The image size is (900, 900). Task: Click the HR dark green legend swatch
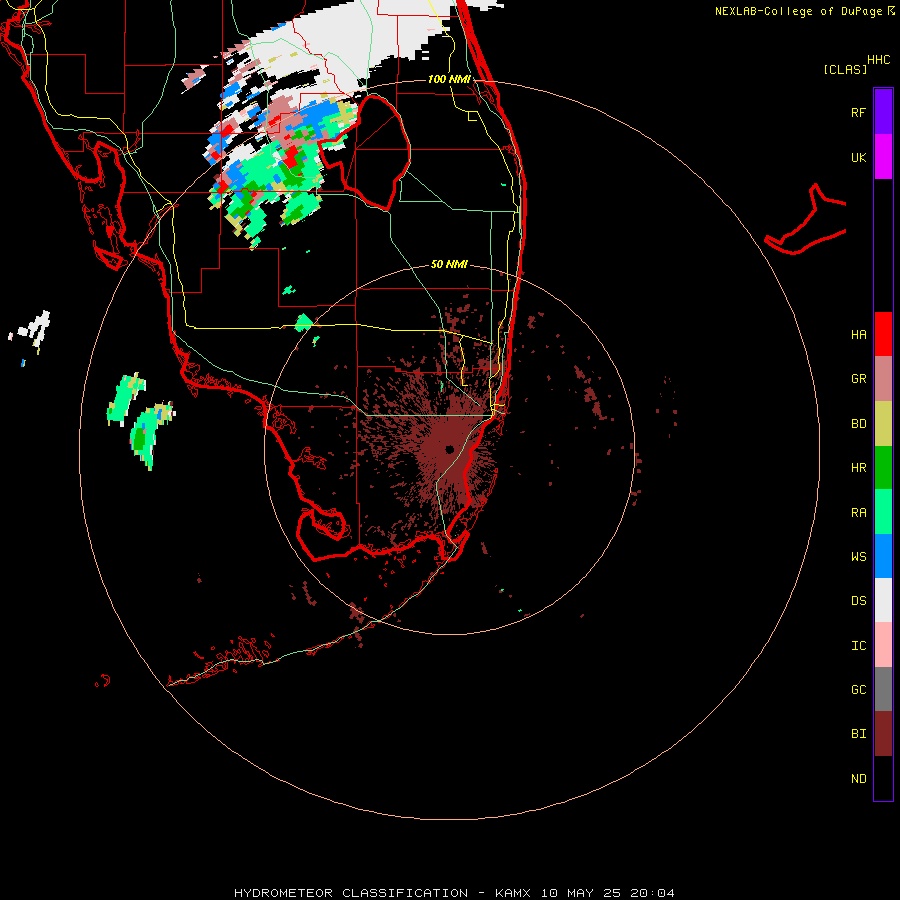(x=883, y=468)
